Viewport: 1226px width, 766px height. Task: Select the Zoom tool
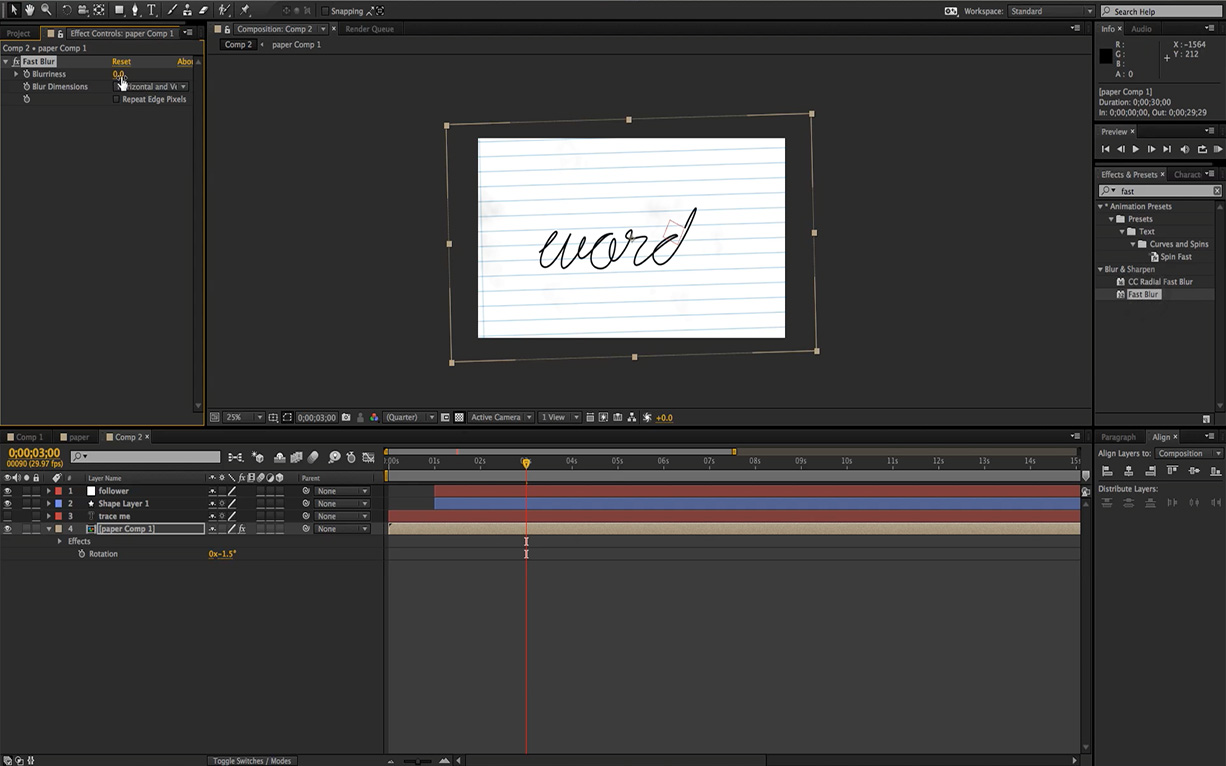(x=45, y=11)
